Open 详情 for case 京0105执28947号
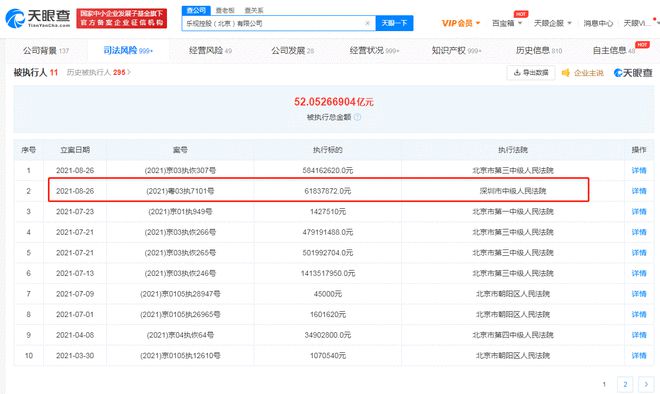This screenshot has height=394, width=660. [x=639, y=294]
